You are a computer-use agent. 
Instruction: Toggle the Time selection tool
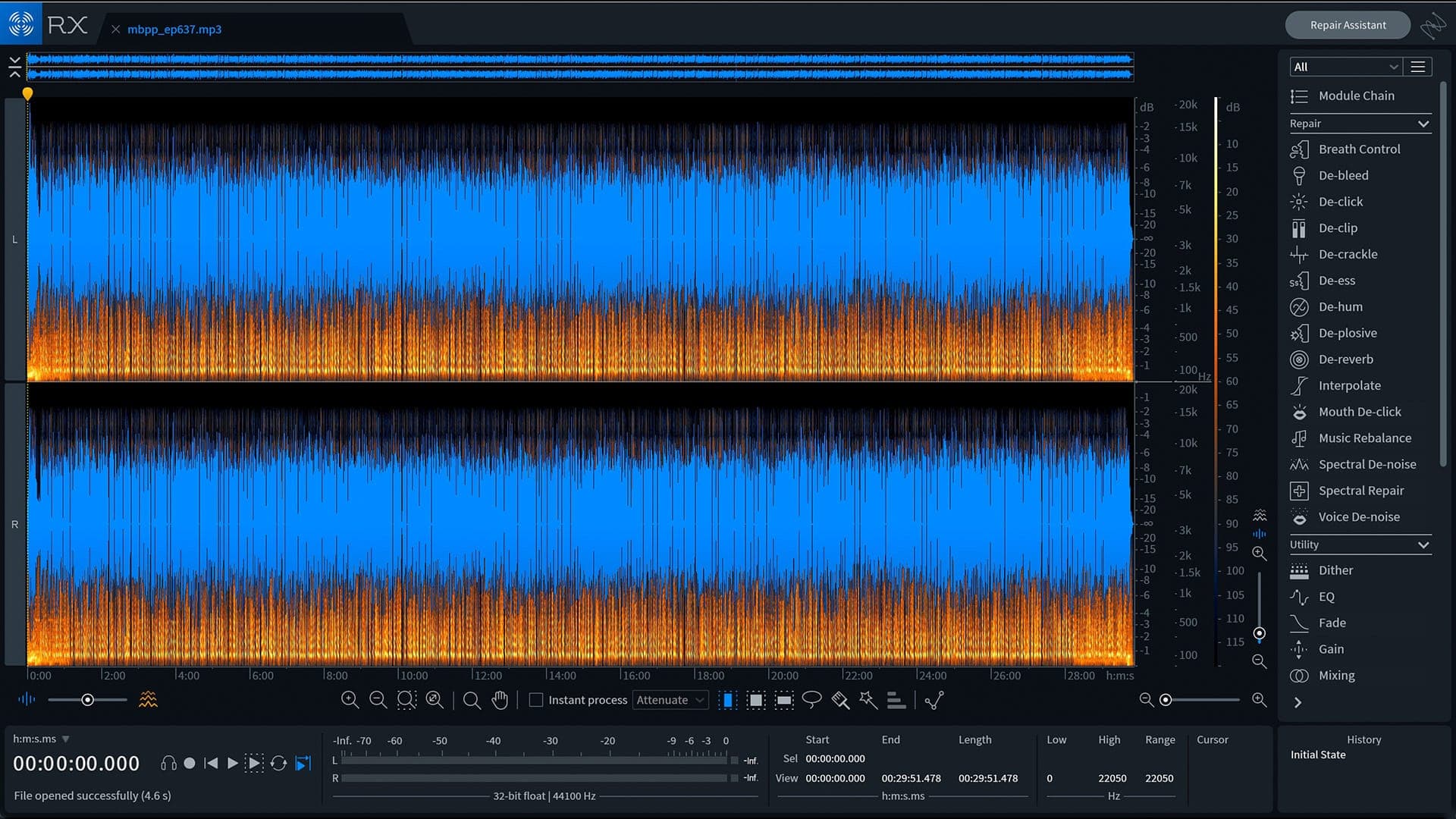click(x=727, y=700)
